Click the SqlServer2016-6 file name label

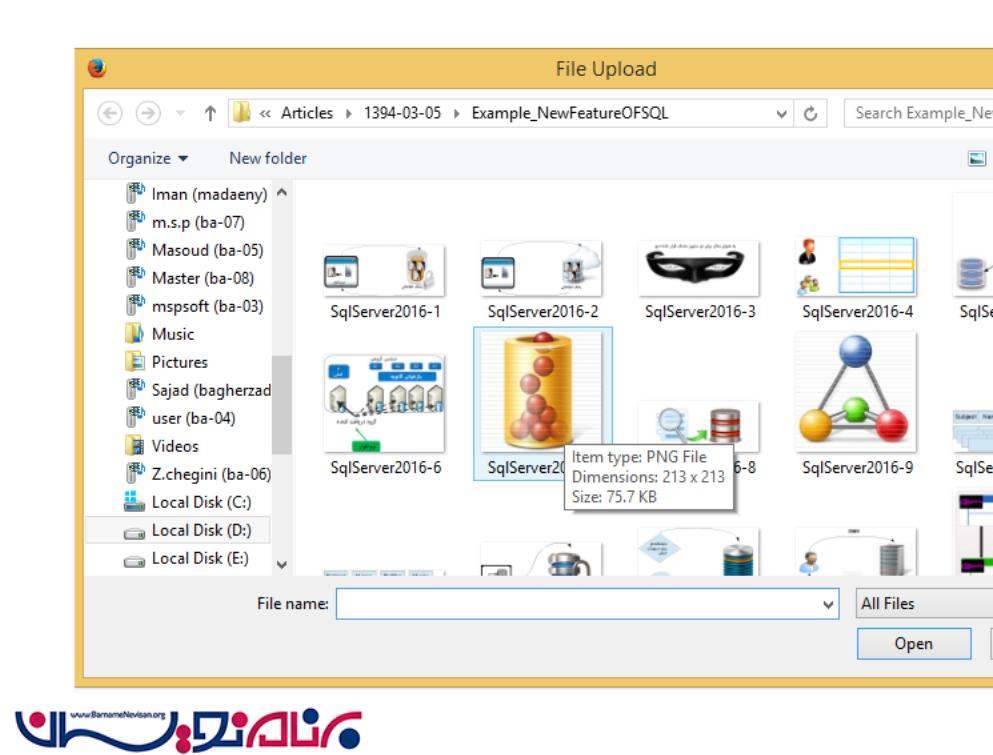[x=385, y=467]
